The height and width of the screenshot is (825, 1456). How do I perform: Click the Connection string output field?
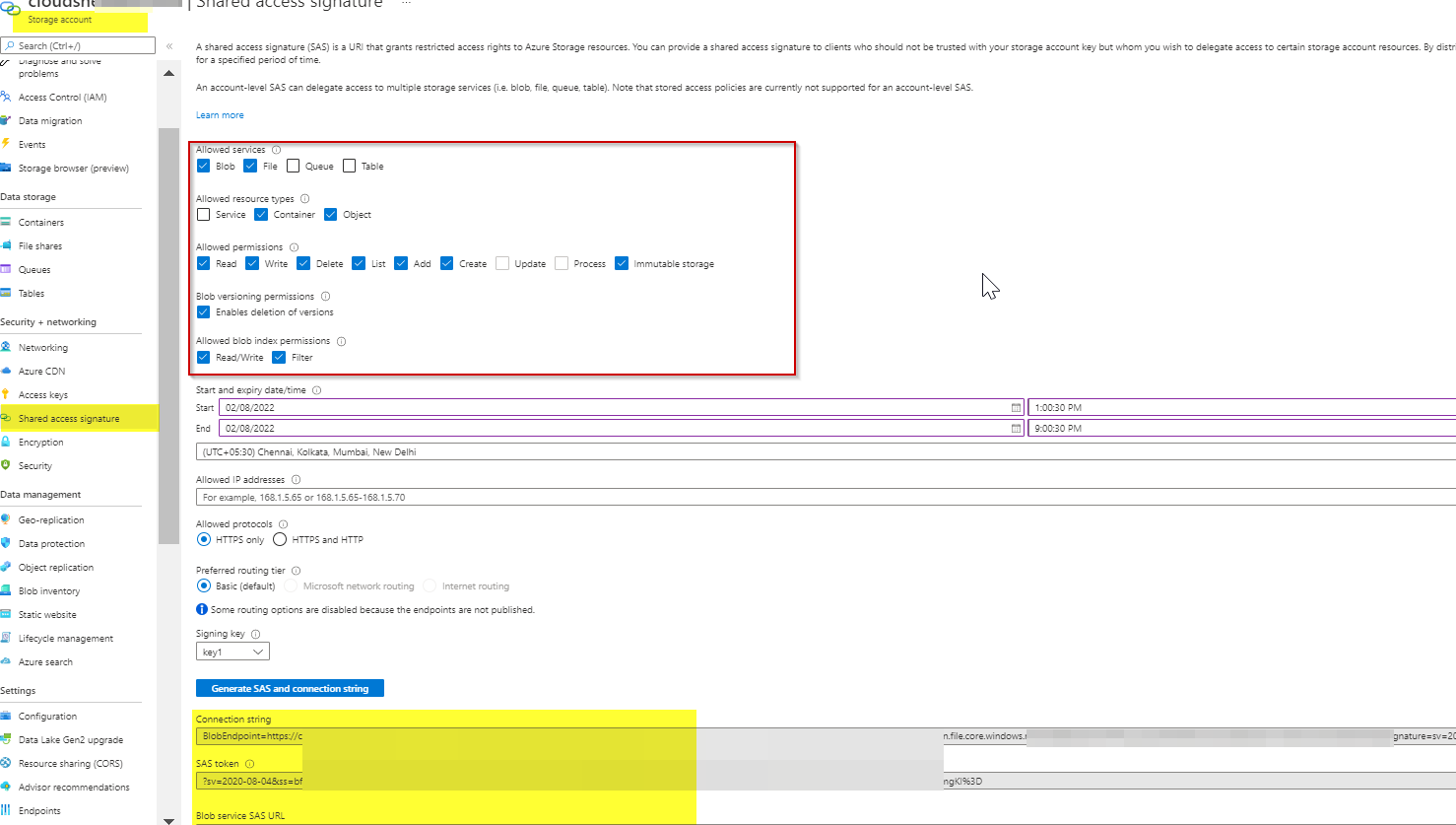tap(826, 735)
